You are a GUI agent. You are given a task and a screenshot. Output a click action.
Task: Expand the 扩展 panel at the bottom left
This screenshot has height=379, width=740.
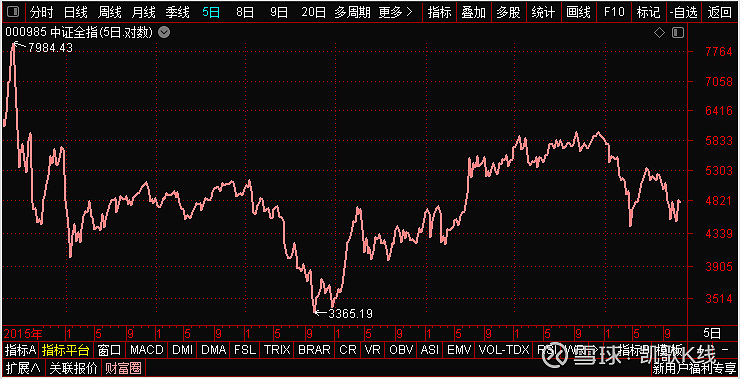[23, 367]
